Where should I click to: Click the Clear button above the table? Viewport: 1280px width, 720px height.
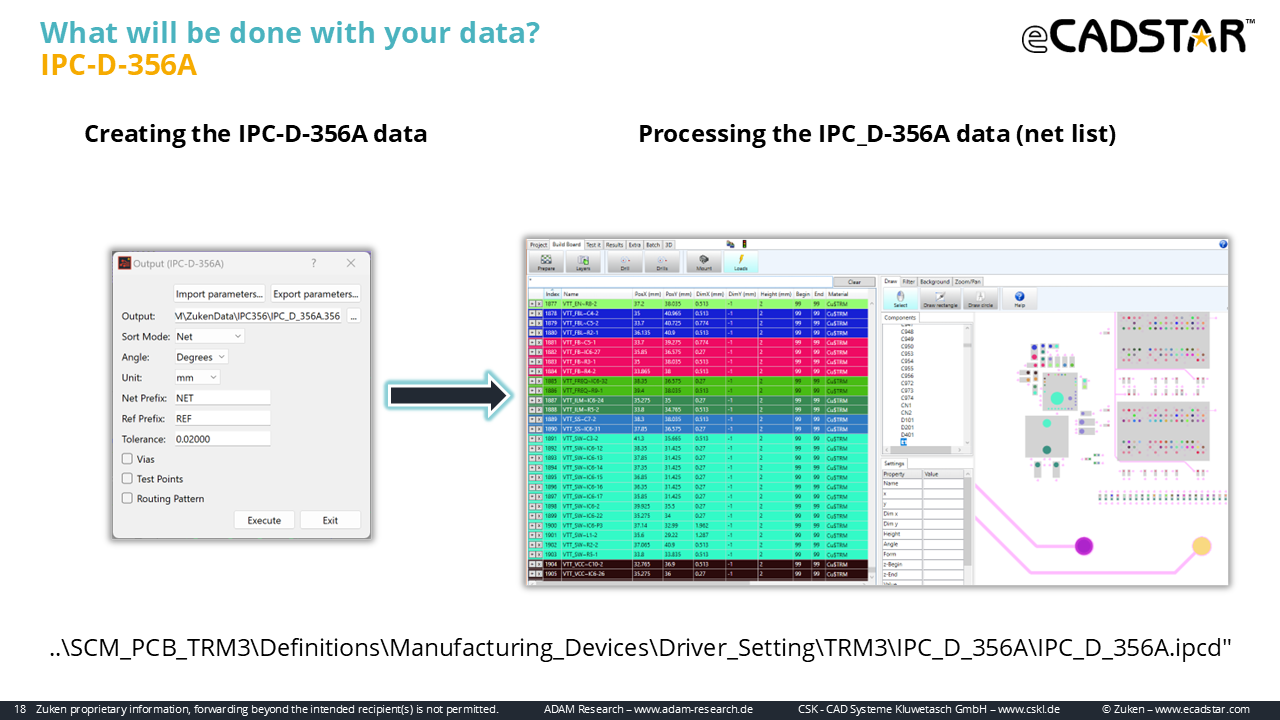854,282
